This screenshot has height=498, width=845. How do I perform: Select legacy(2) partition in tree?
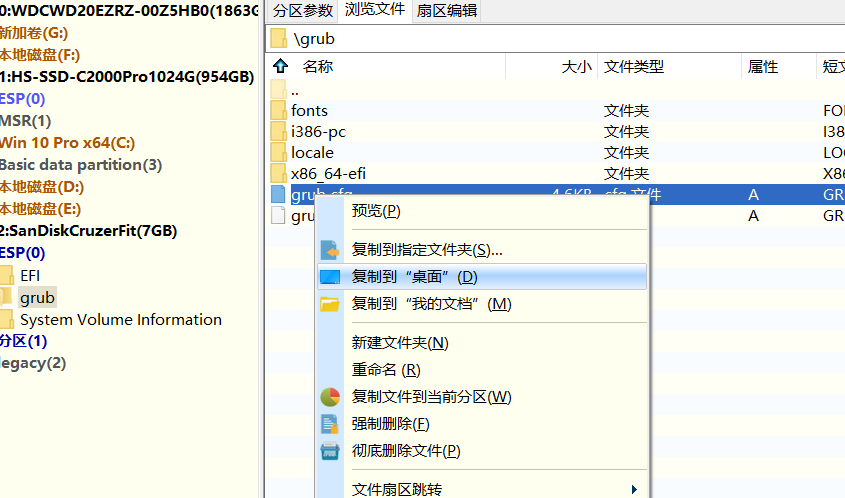click(32, 363)
